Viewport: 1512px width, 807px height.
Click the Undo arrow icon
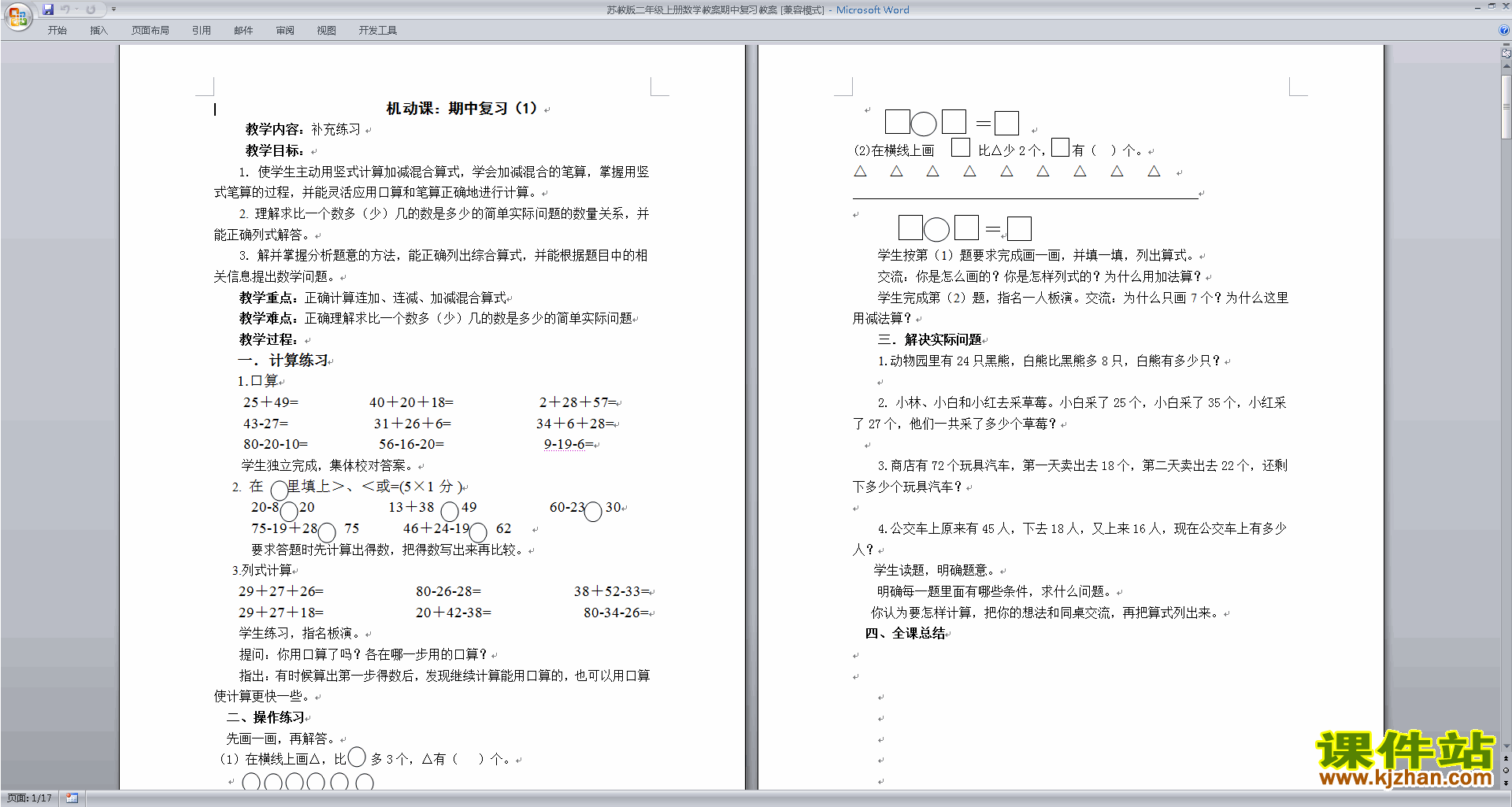pos(65,9)
